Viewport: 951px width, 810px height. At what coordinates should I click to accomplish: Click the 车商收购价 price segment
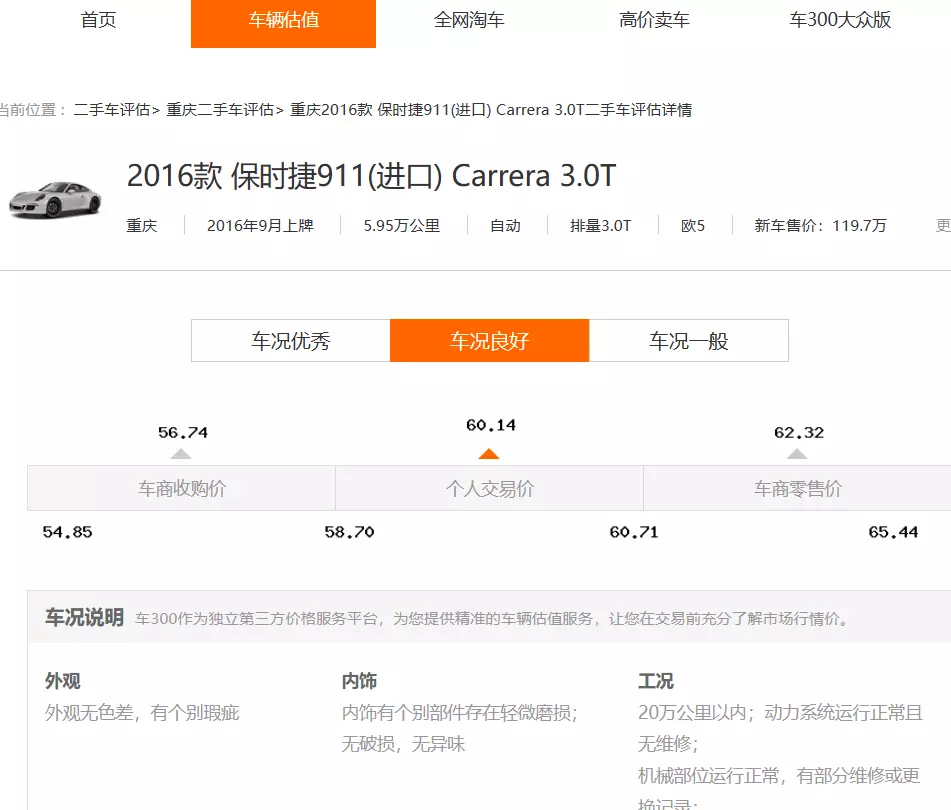pyautogui.click(x=181, y=488)
